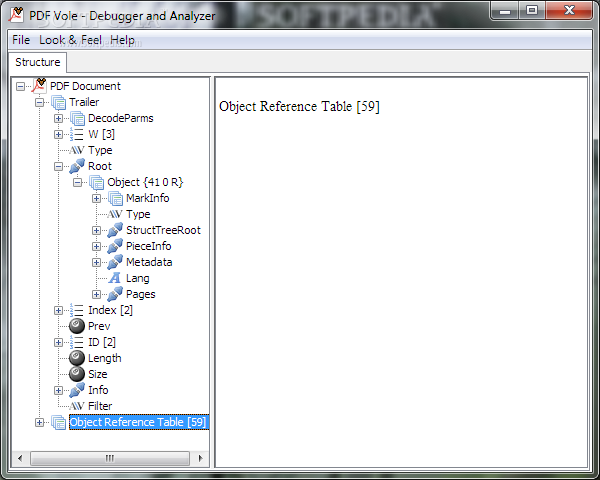Open the Look & Feel menu

point(70,40)
